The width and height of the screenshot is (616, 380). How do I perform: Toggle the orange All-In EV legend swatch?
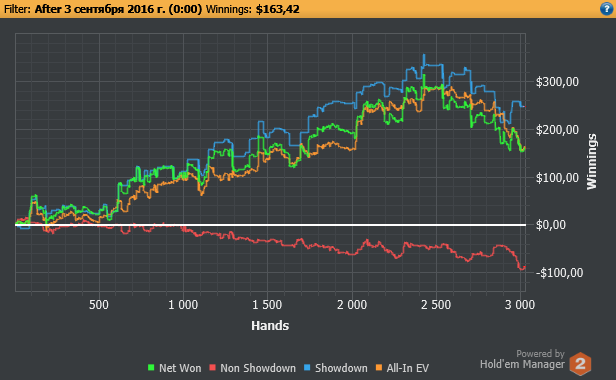[x=379, y=368]
